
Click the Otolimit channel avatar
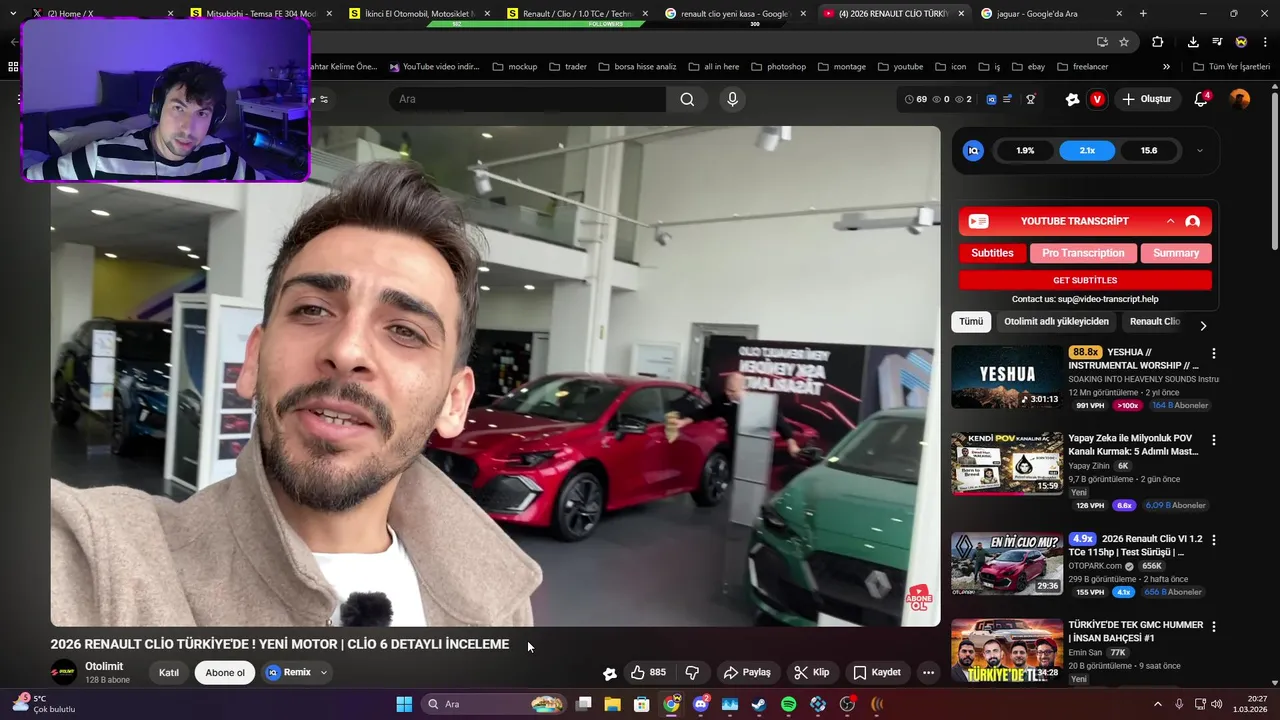point(63,672)
